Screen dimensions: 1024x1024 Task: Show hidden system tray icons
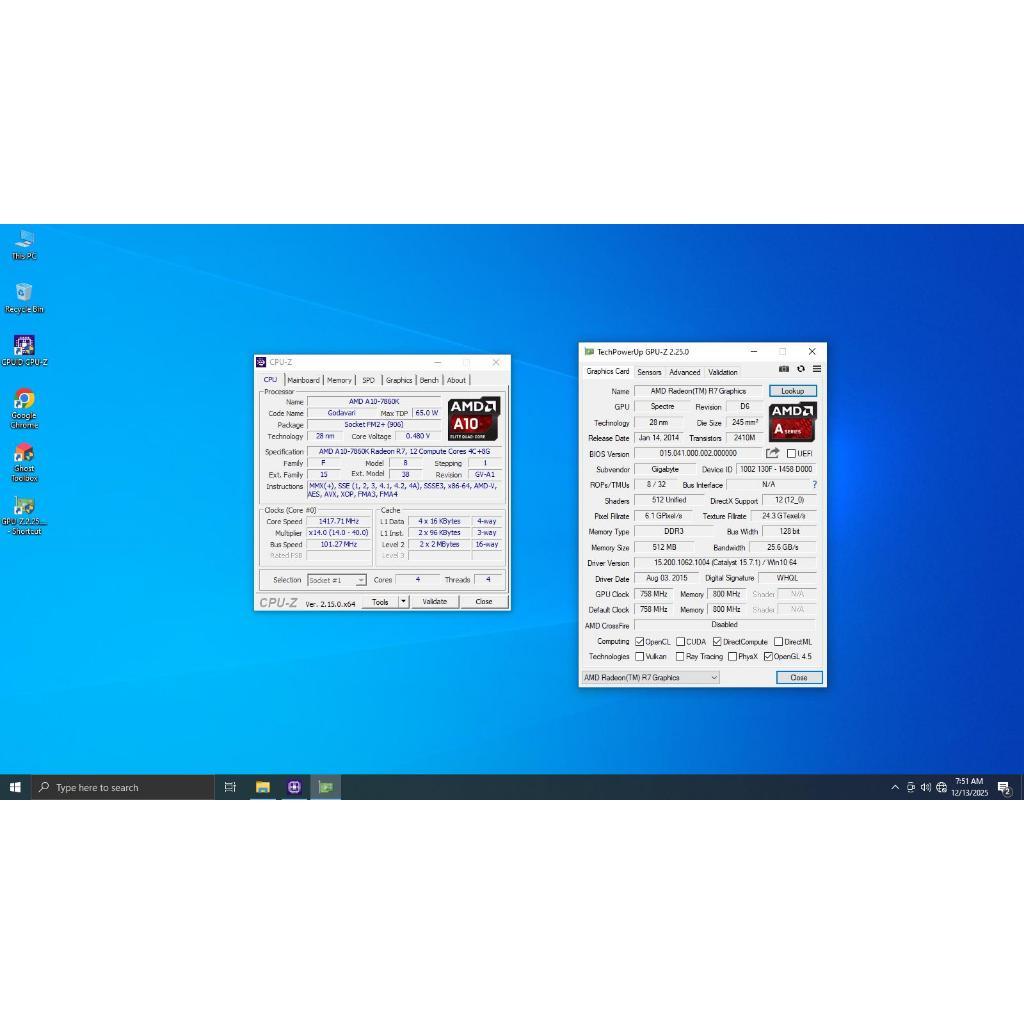click(895, 787)
